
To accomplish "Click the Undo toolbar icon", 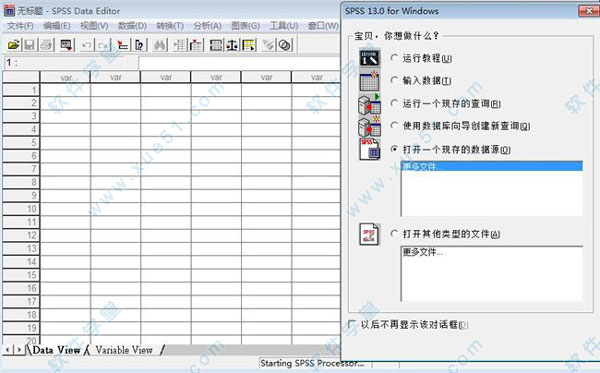I will pos(86,45).
